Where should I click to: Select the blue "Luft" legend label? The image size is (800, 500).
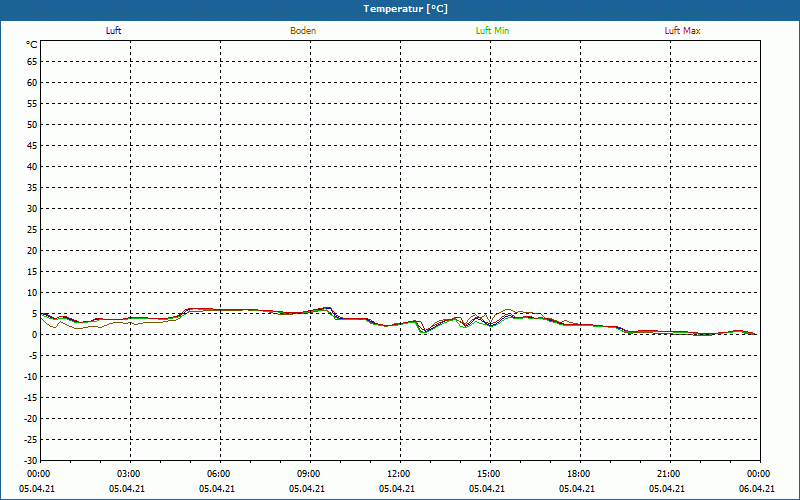click(x=113, y=31)
